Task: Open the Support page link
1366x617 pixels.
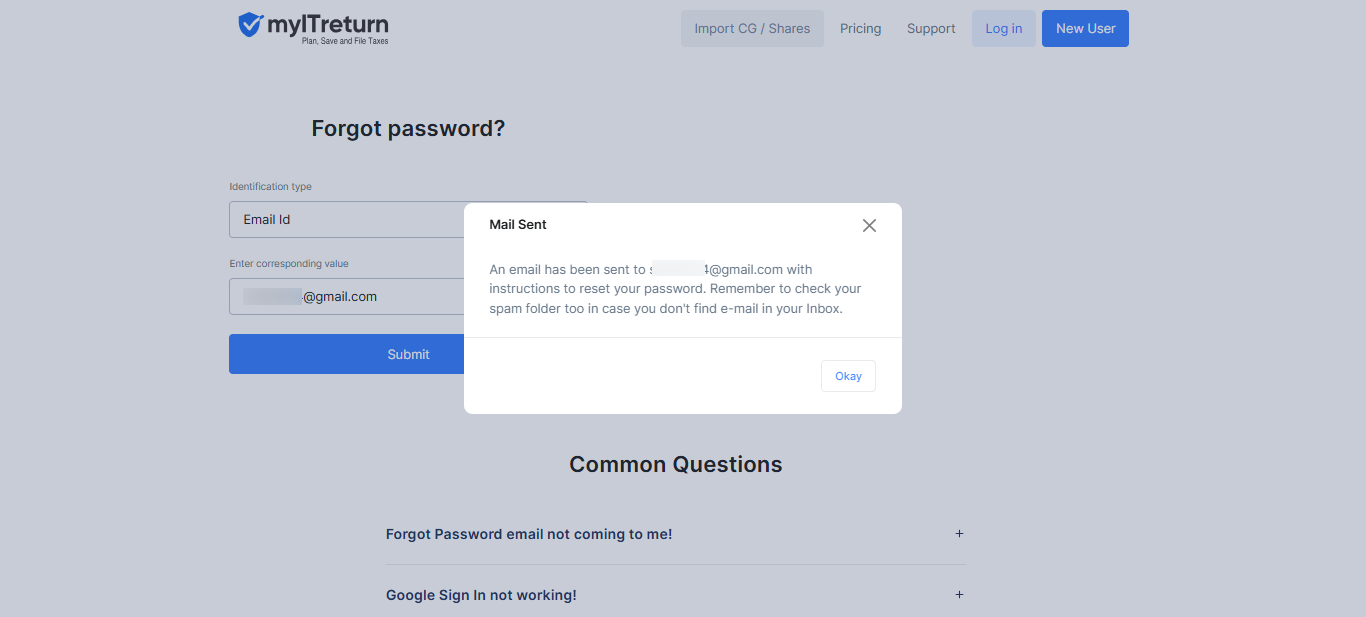Action: 931,28
